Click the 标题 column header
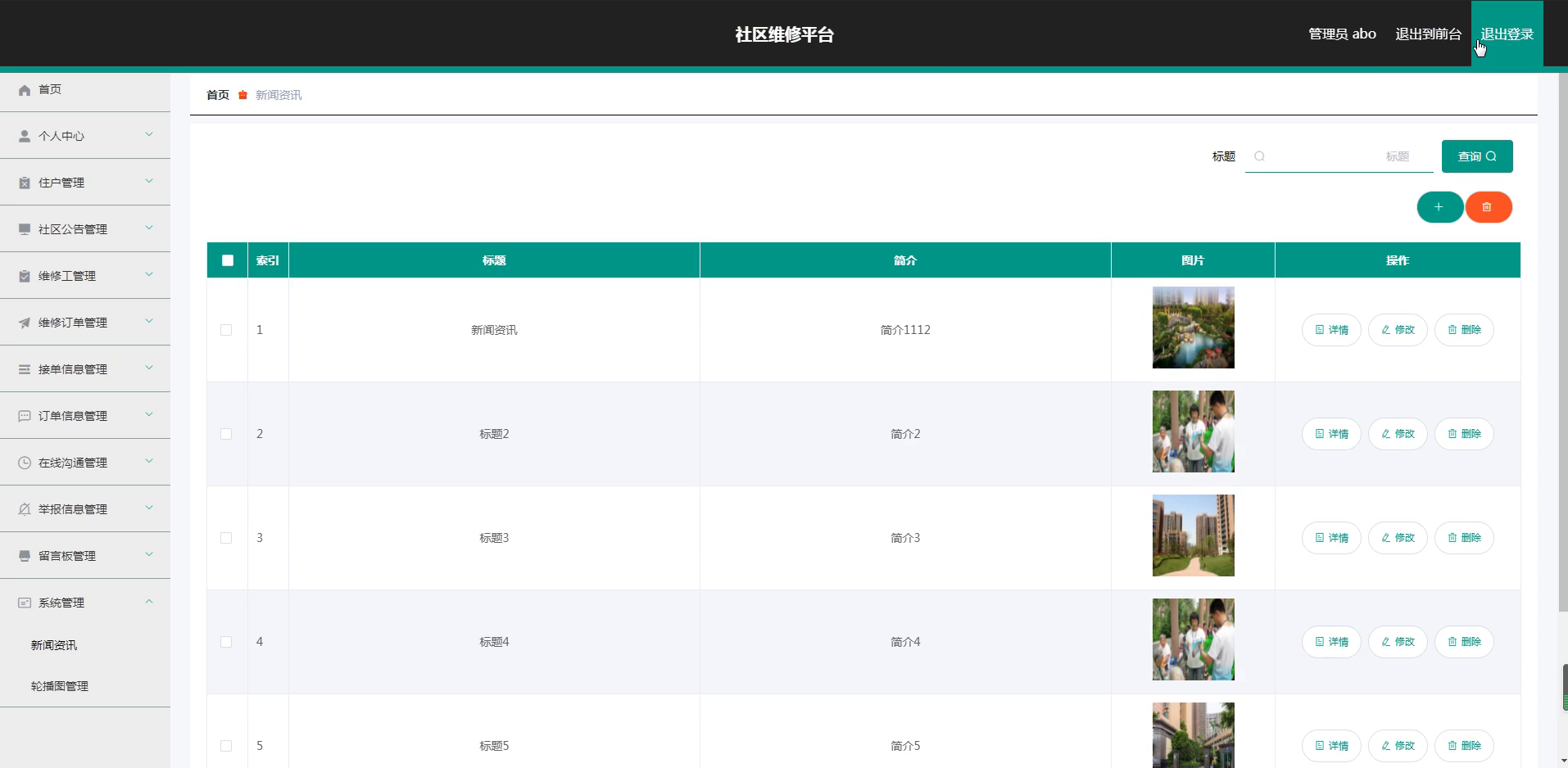Screen dimensions: 1568x768 (x=494, y=260)
